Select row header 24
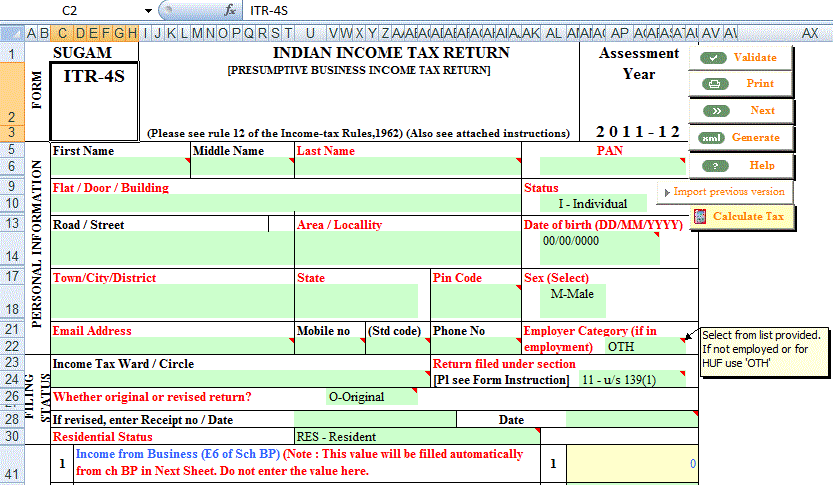The width and height of the screenshot is (833, 485). point(12,379)
